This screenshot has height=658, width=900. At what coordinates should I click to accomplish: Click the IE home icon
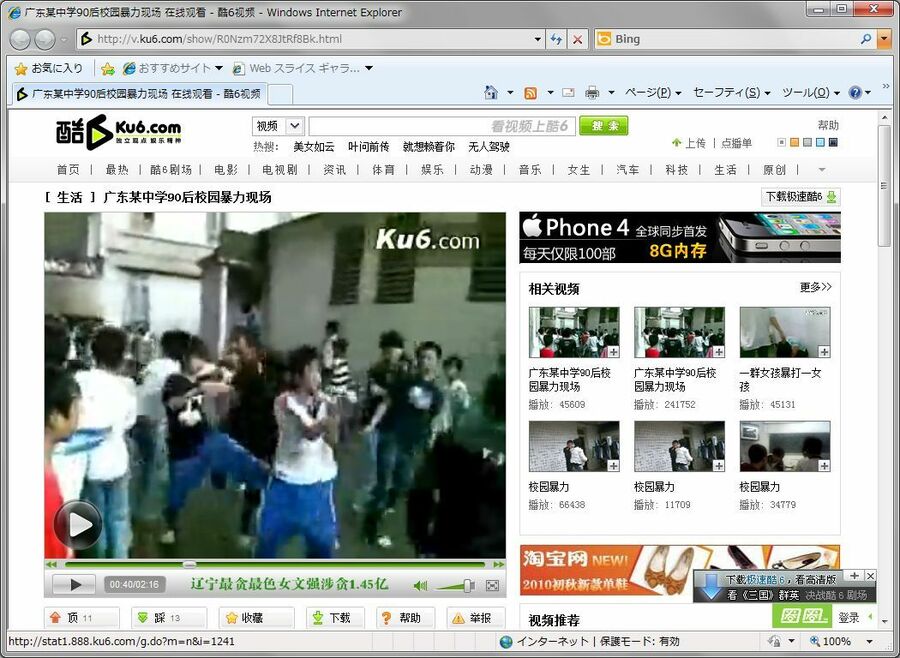[x=491, y=93]
